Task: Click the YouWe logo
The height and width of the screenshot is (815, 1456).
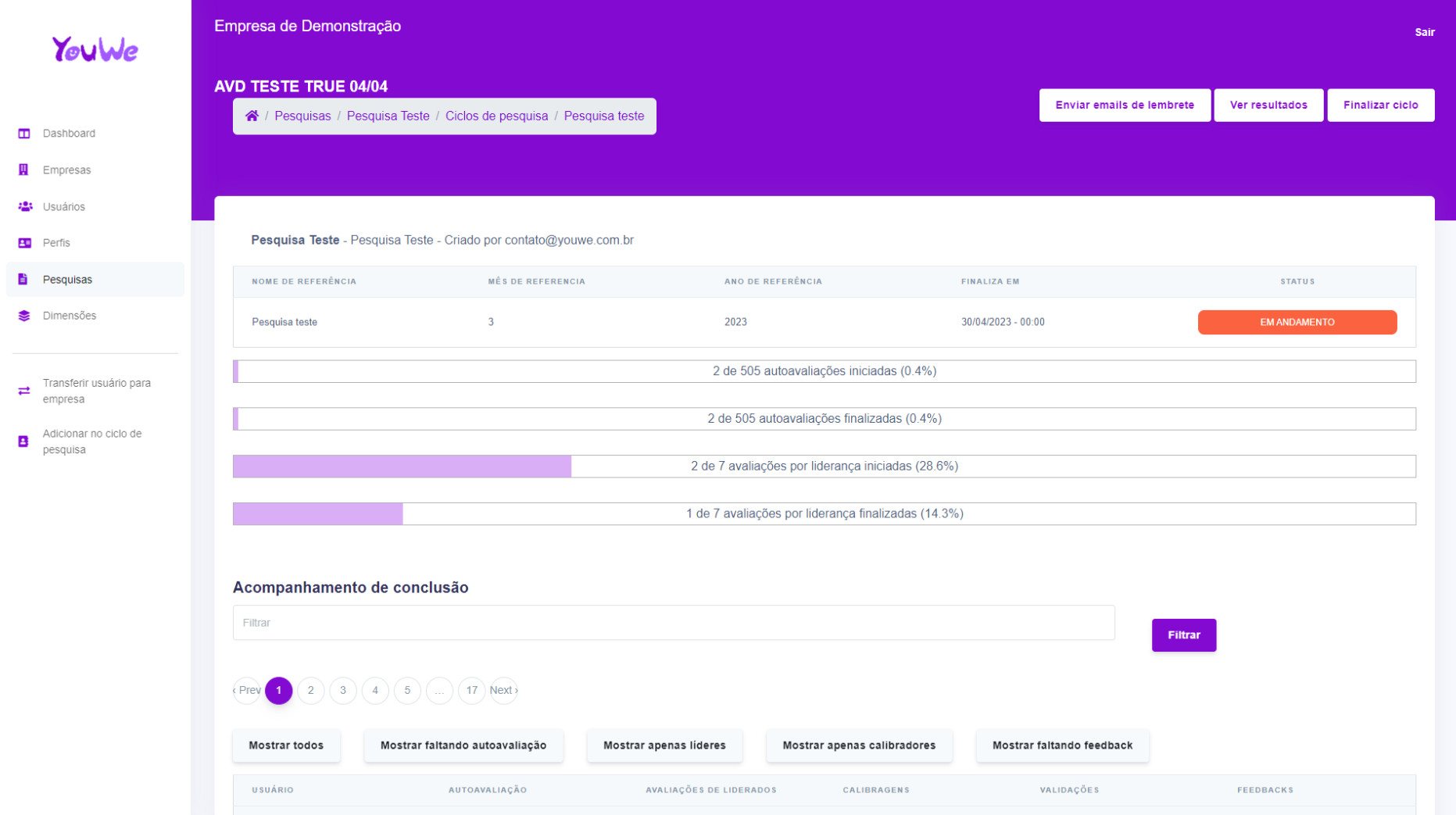Action: pyautogui.click(x=95, y=50)
